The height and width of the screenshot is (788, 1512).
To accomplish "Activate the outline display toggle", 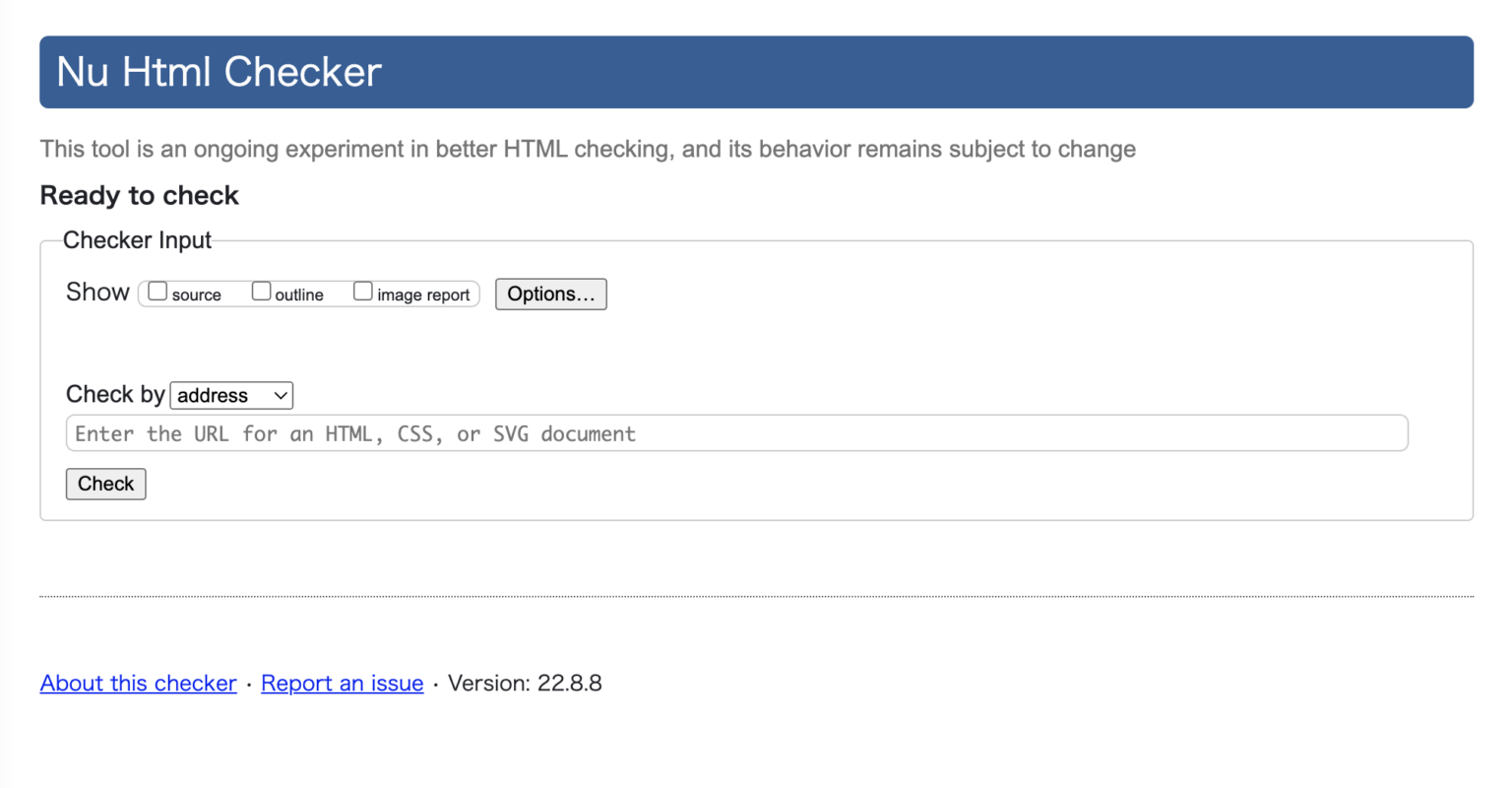I will (x=260, y=291).
